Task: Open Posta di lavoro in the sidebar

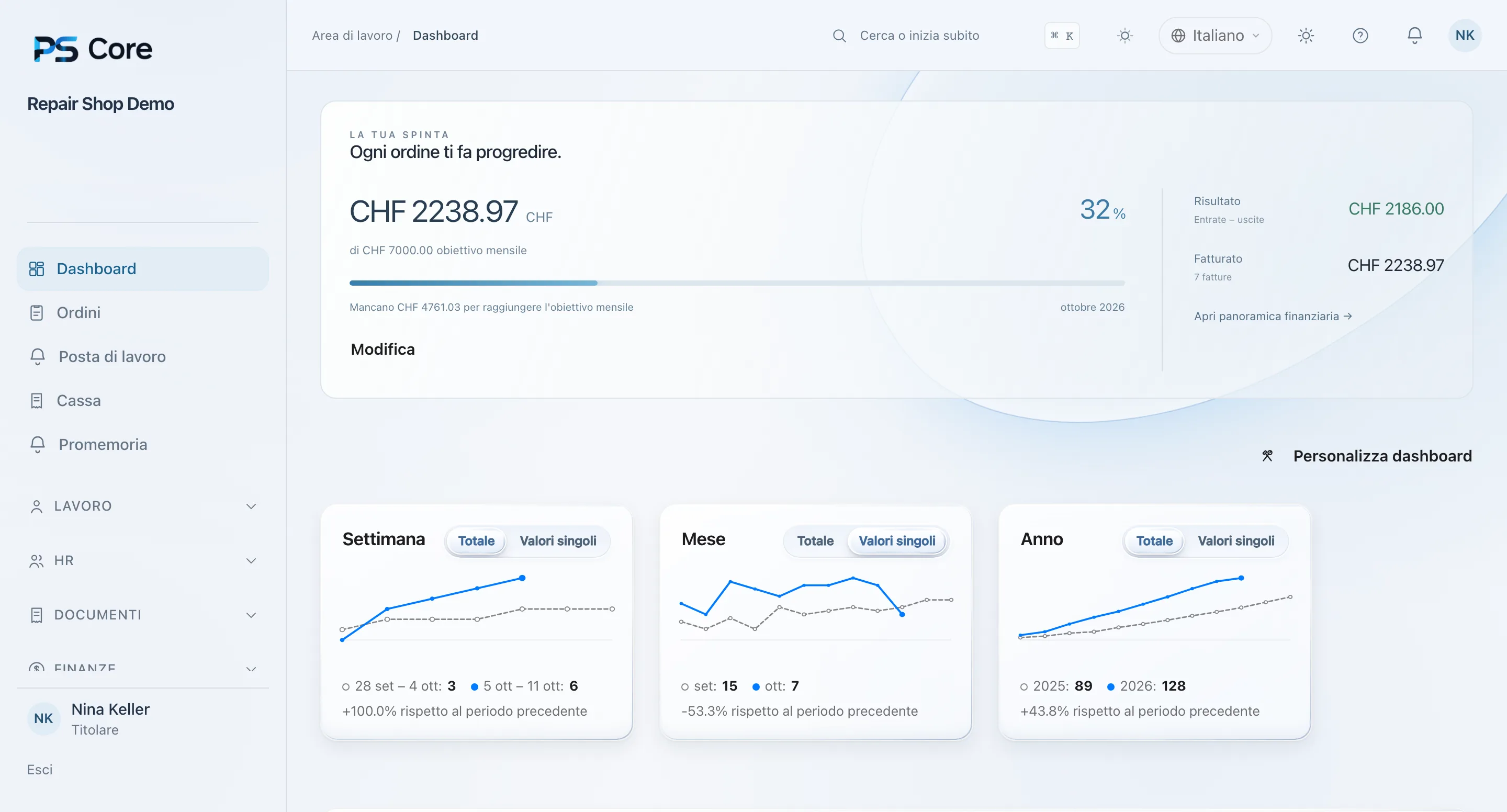Action: coord(143,356)
